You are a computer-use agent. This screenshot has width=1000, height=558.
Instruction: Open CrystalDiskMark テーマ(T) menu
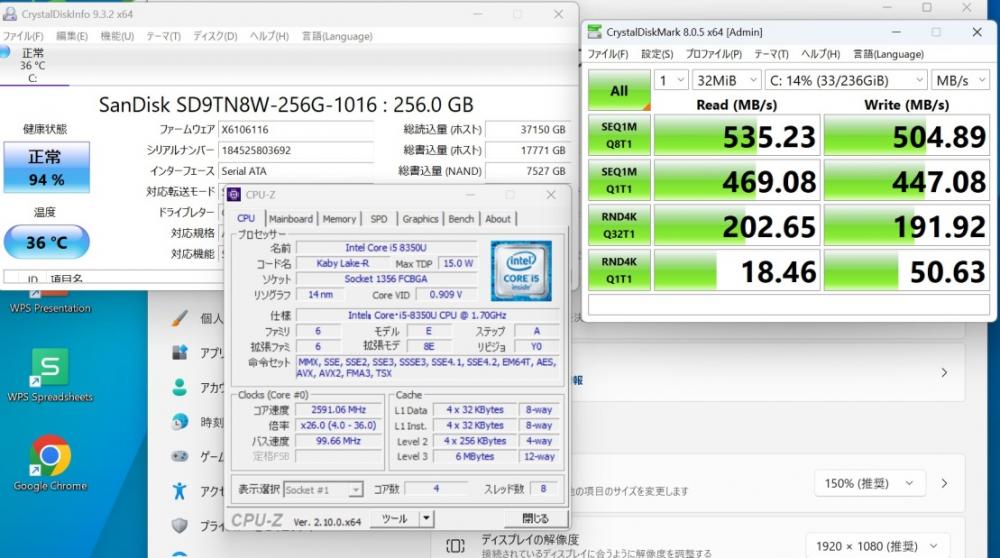[771, 54]
